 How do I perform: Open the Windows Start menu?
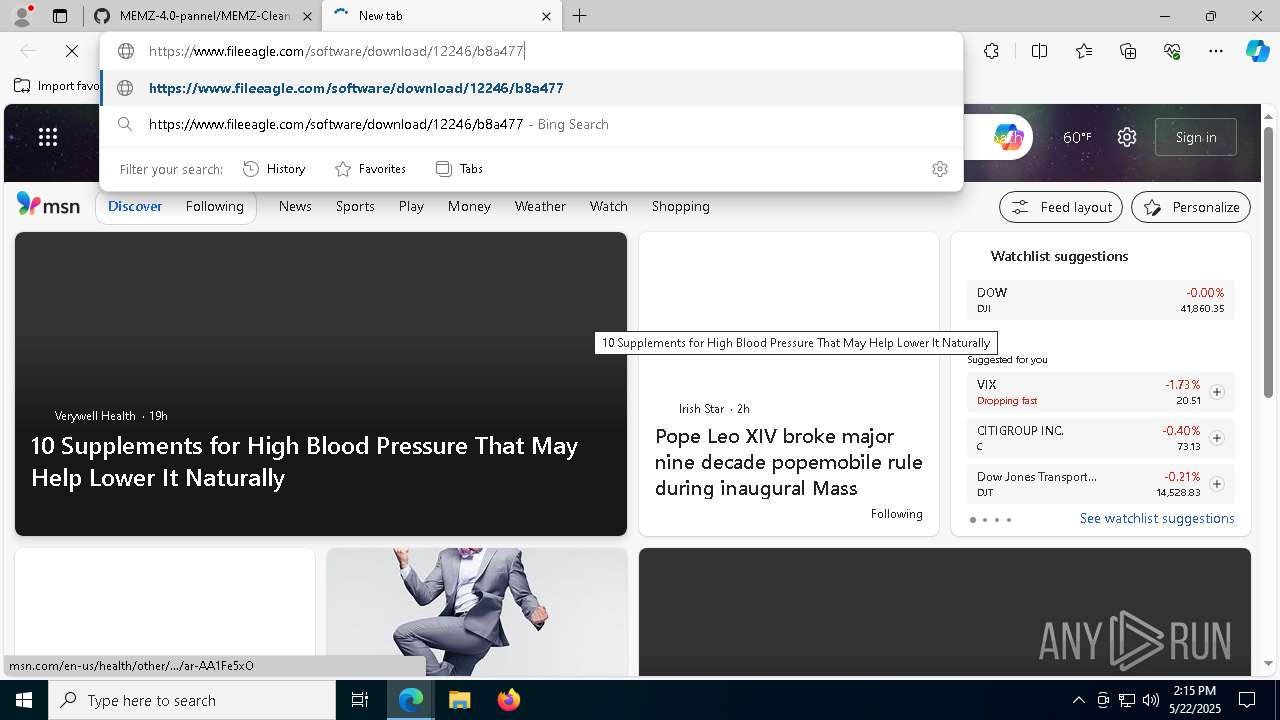point(24,700)
